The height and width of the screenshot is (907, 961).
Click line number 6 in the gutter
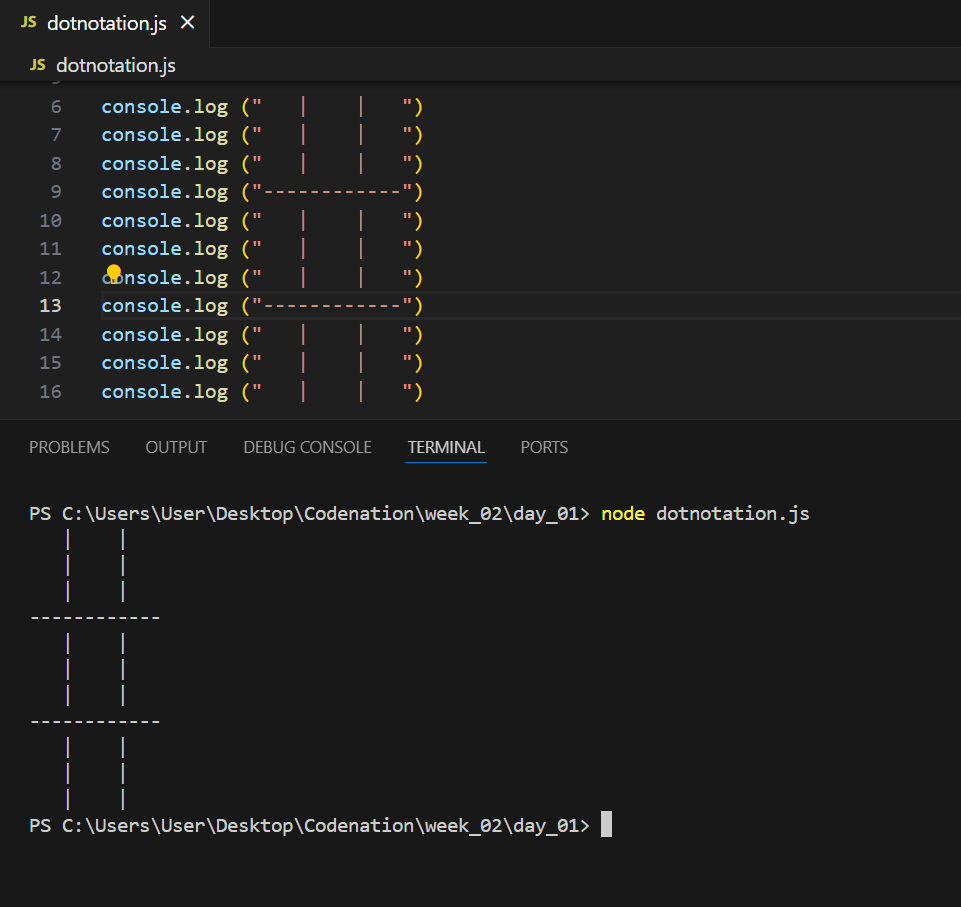pyautogui.click(x=56, y=107)
